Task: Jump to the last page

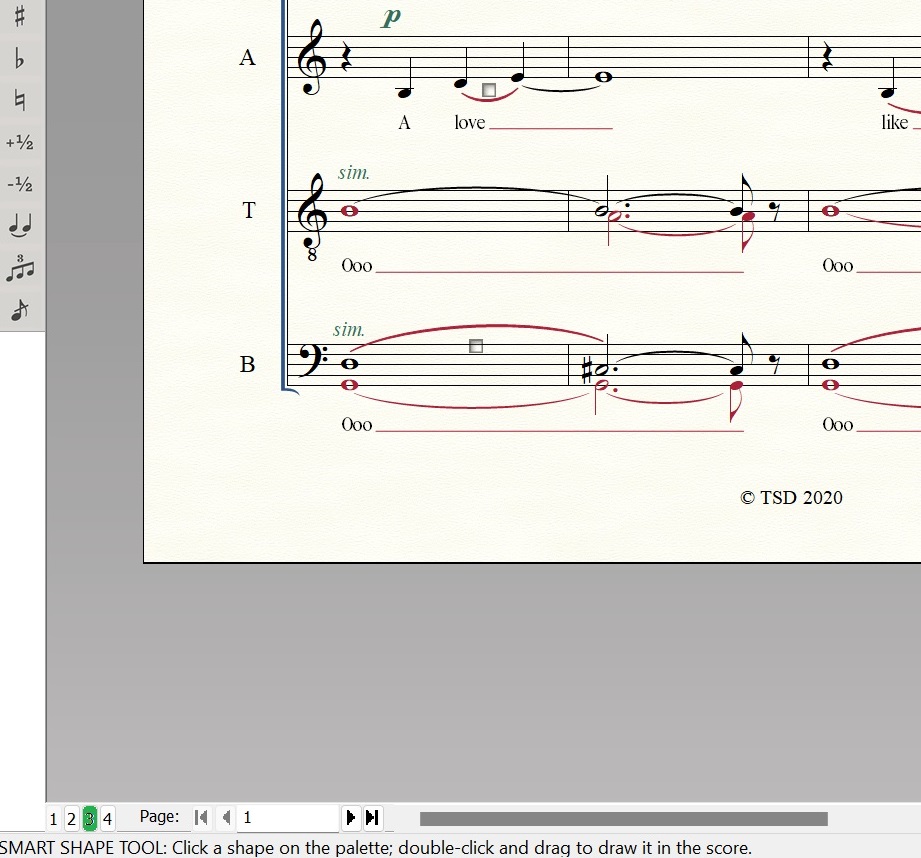Action: 372,818
